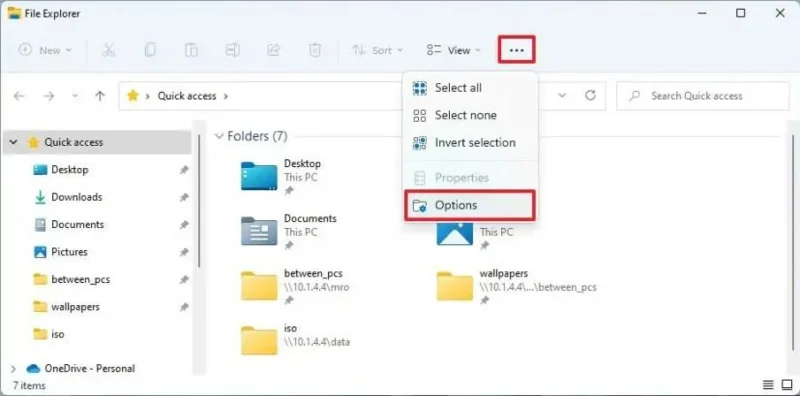Switch to large thumbnails view in status bar
The width and height of the screenshot is (800, 396).
point(786,385)
